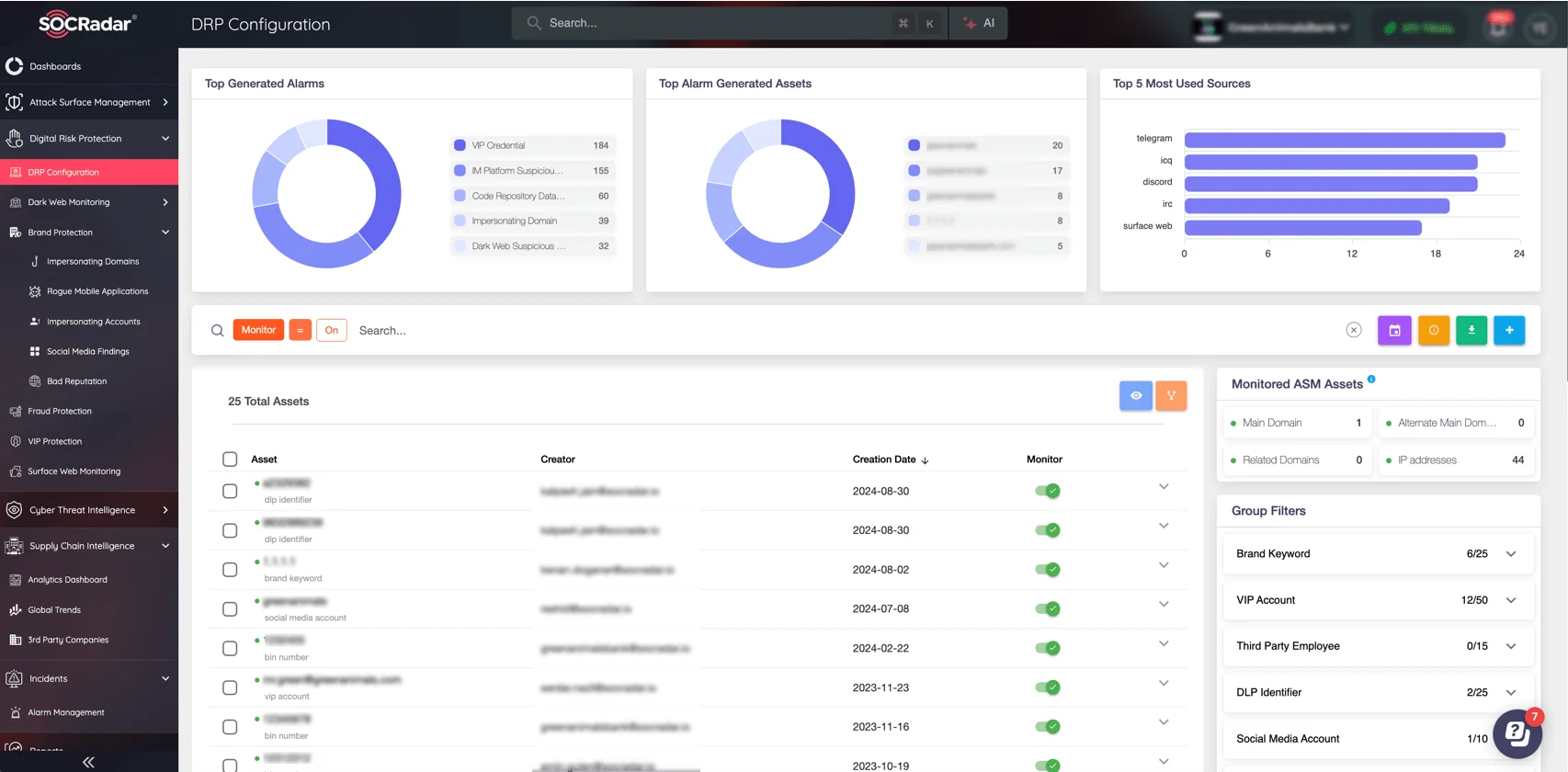This screenshot has width=1568, height=772.
Task: Clear the filter search with the X icon
Action: click(x=1354, y=330)
